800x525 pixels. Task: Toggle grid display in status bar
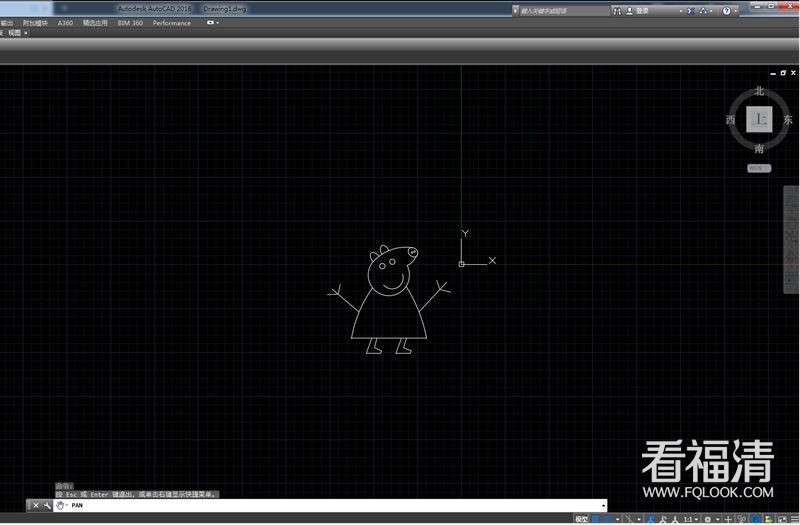(596, 519)
